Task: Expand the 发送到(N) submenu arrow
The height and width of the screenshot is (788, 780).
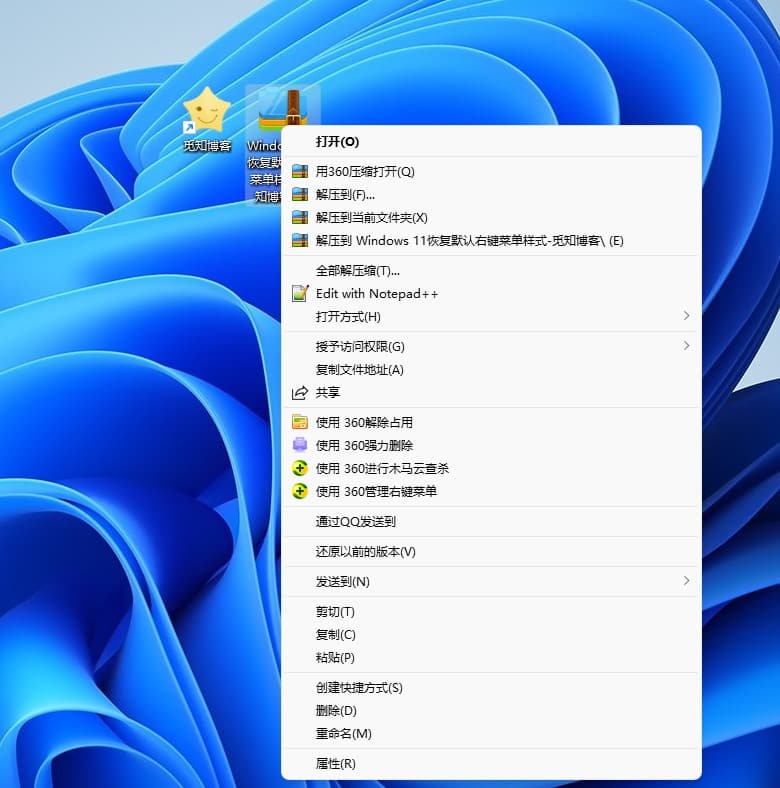Action: tap(686, 581)
